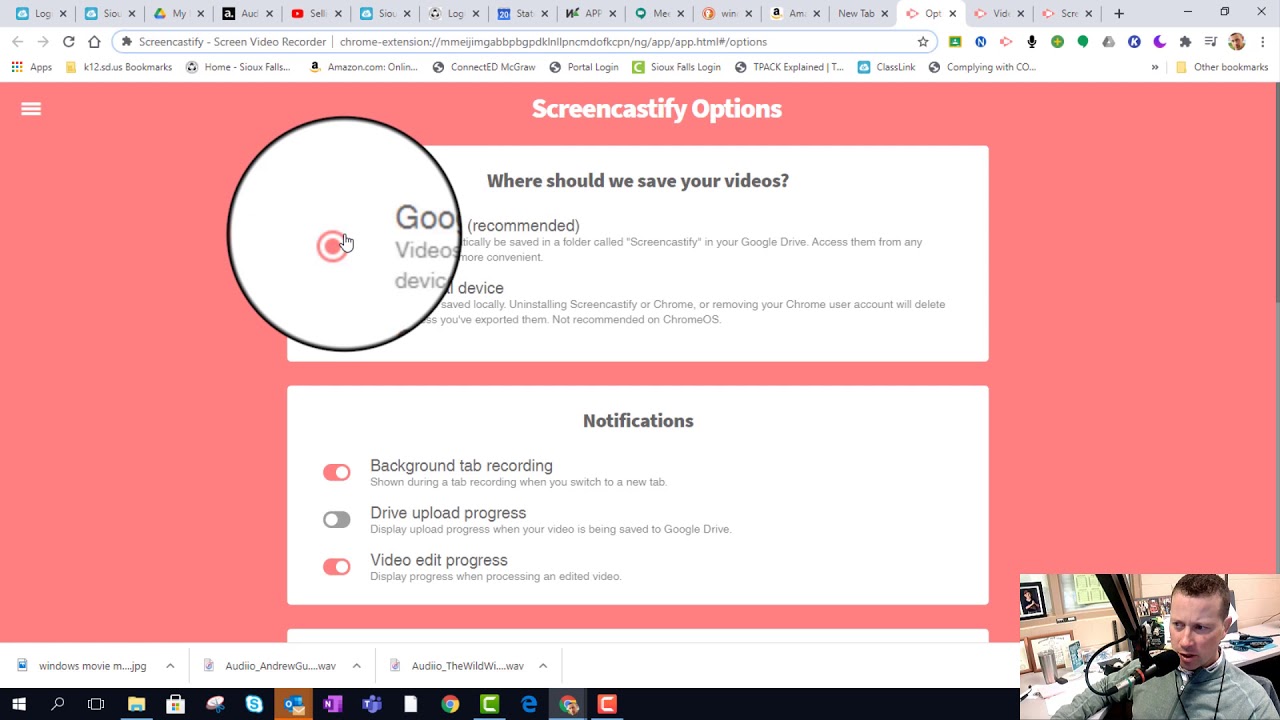Open the Sioux Falls Login bookmark
The height and width of the screenshot is (720, 1280).
(676, 67)
